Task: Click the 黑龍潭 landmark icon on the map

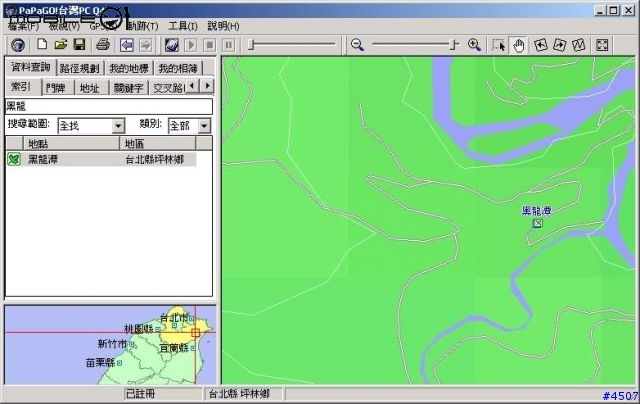Action: 538,223
